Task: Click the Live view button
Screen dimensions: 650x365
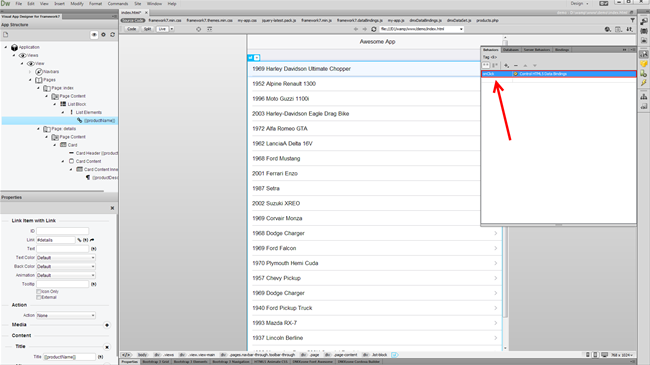Action: (162, 29)
